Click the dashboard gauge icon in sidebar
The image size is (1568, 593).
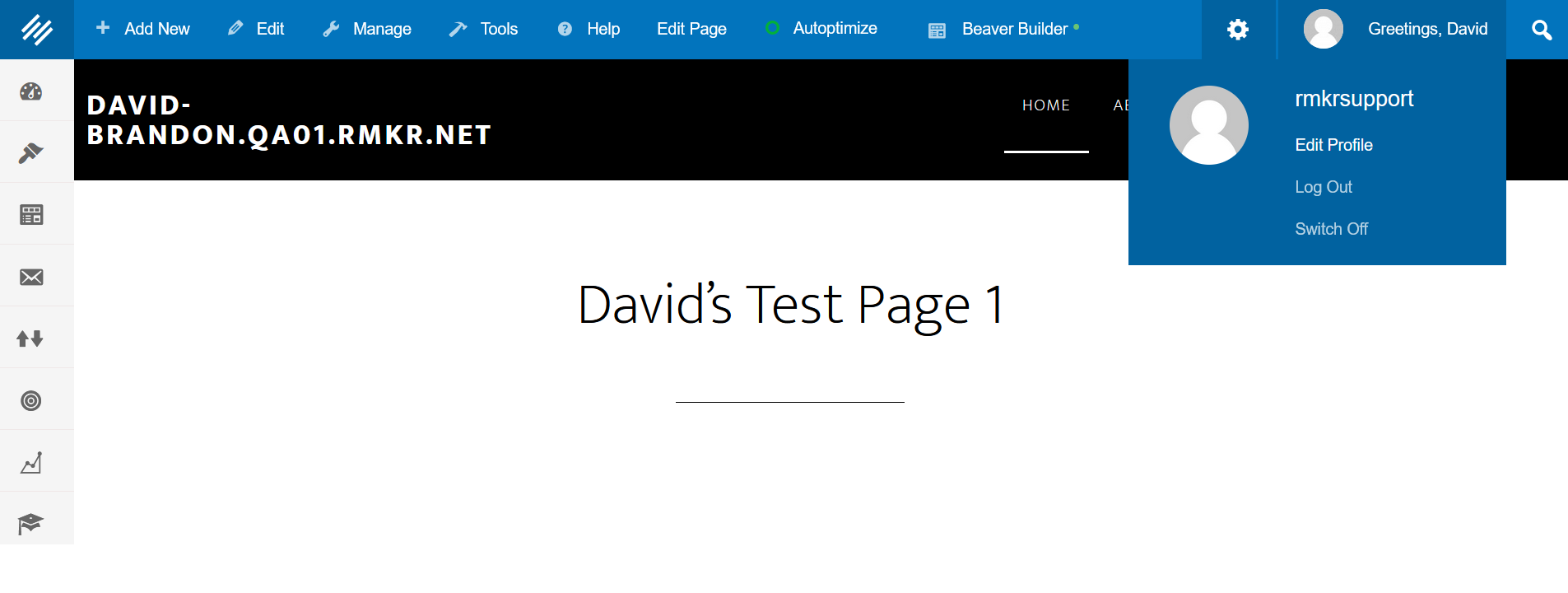(31, 91)
